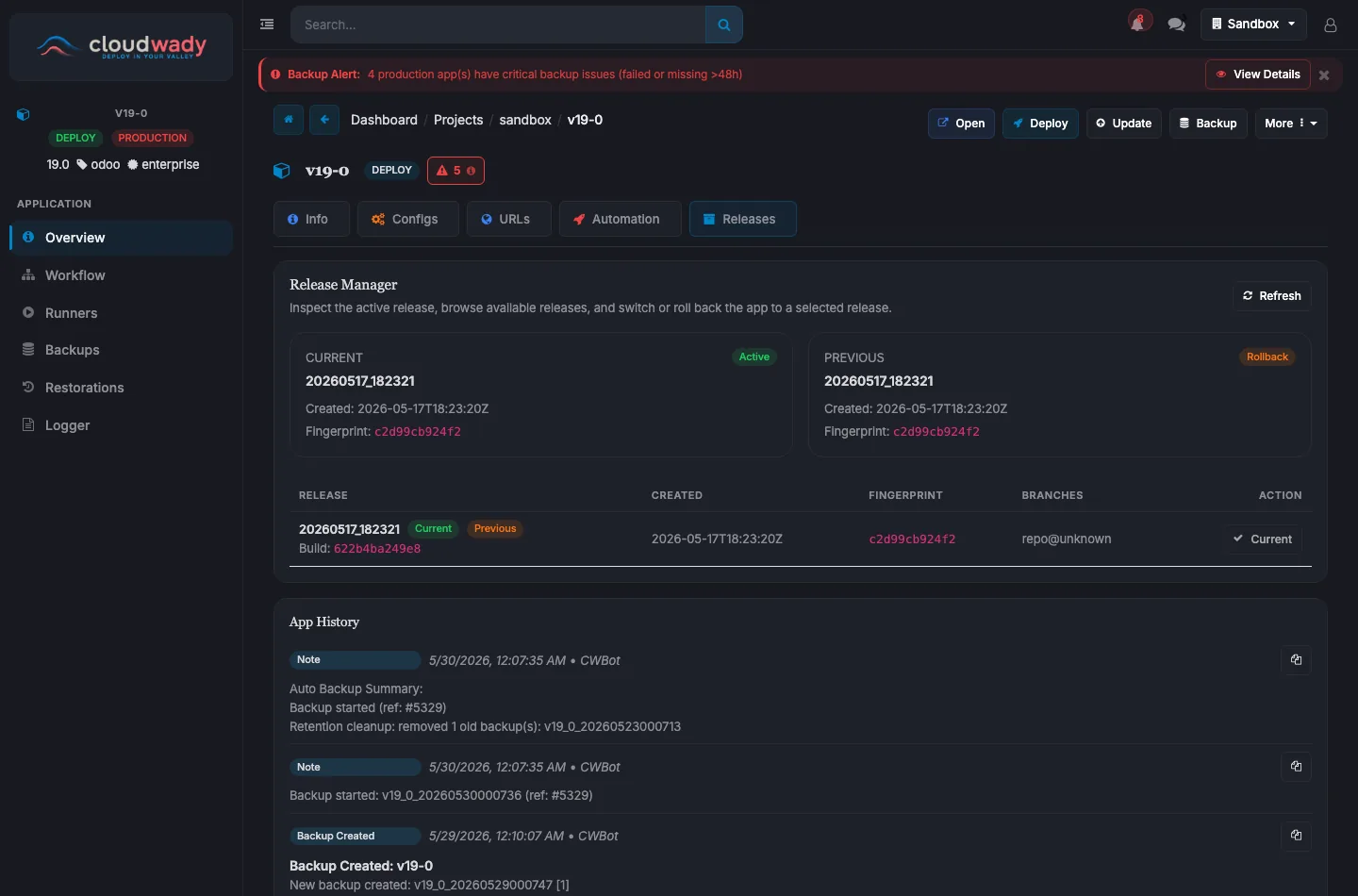Image resolution: width=1358 pixels, height=896 pixels.
Task: Refresh the Release Manager
Action: (x=1272, y=296)
